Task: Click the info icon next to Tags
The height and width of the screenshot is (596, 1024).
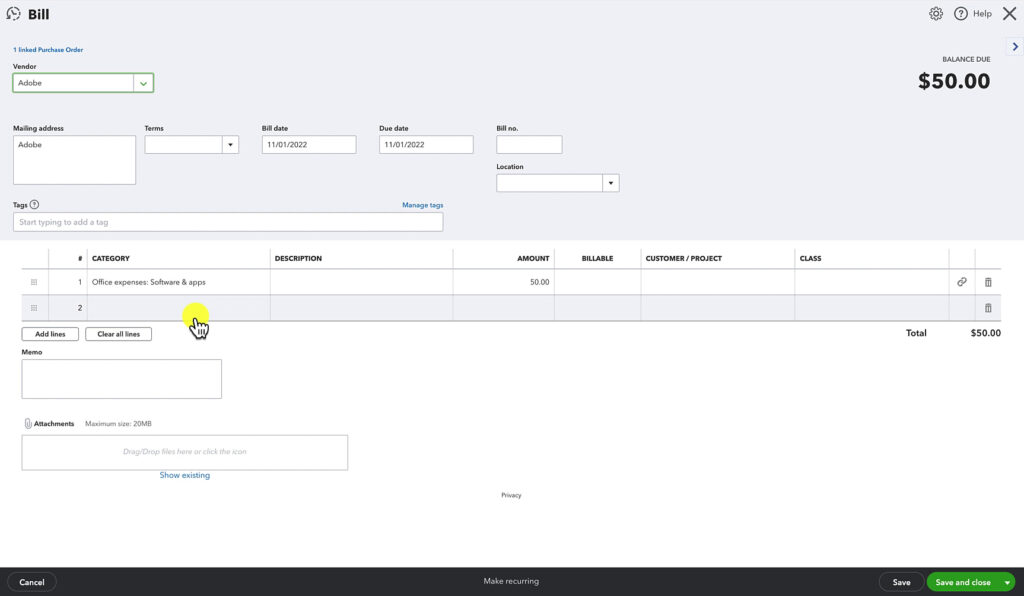Action: click(35, 204)
